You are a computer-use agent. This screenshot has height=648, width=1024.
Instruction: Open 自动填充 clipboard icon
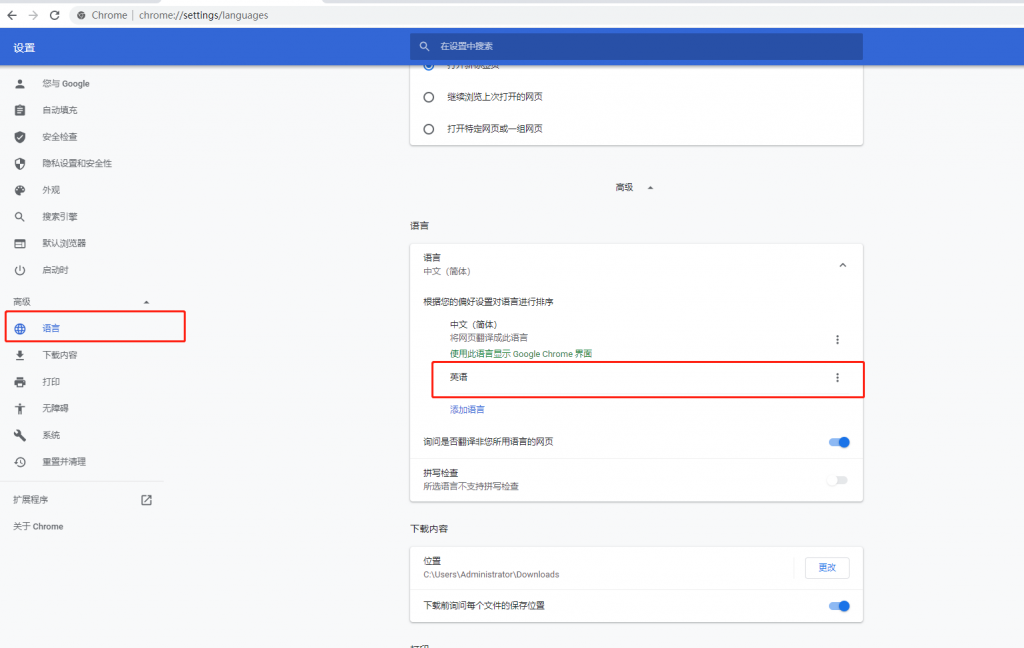(20, 110)
